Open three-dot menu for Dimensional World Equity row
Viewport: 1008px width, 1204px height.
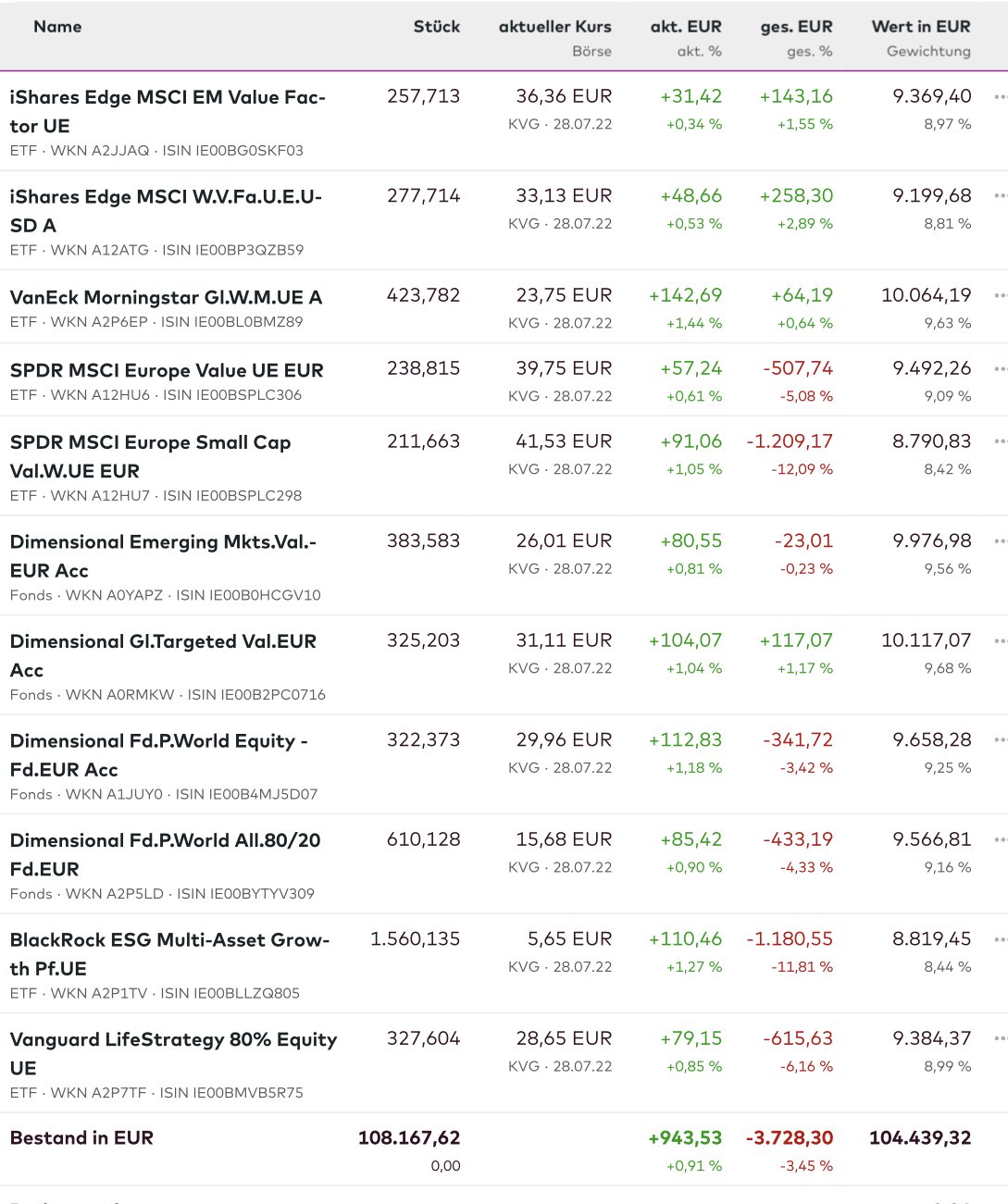pos(1000,739)
